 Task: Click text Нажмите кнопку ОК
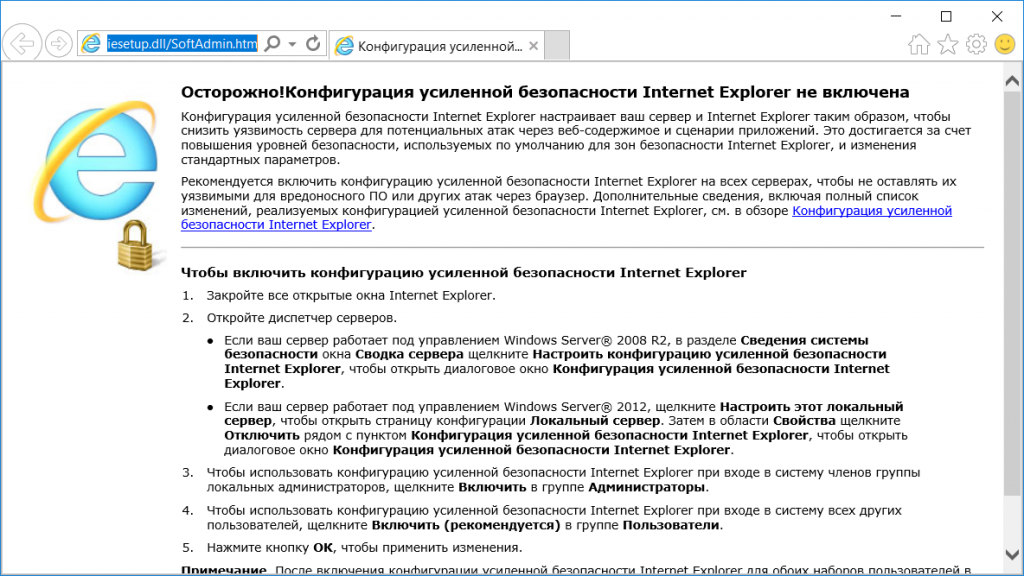pyautogui.click(x=270, y=547)
